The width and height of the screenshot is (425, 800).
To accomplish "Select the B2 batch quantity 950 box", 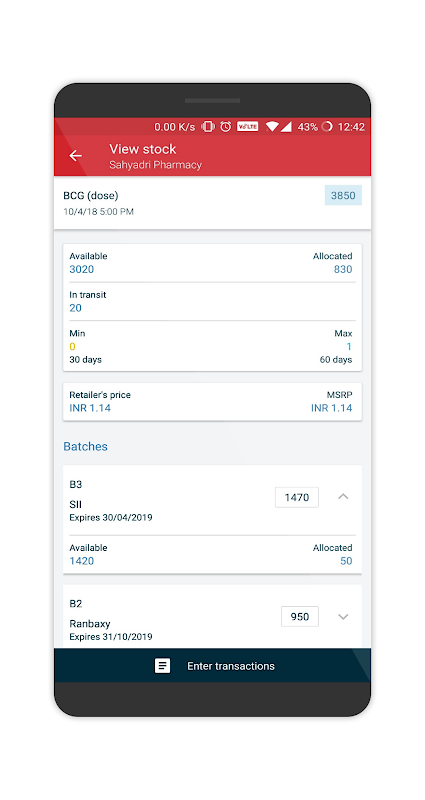I will click(x=300, y=617).
